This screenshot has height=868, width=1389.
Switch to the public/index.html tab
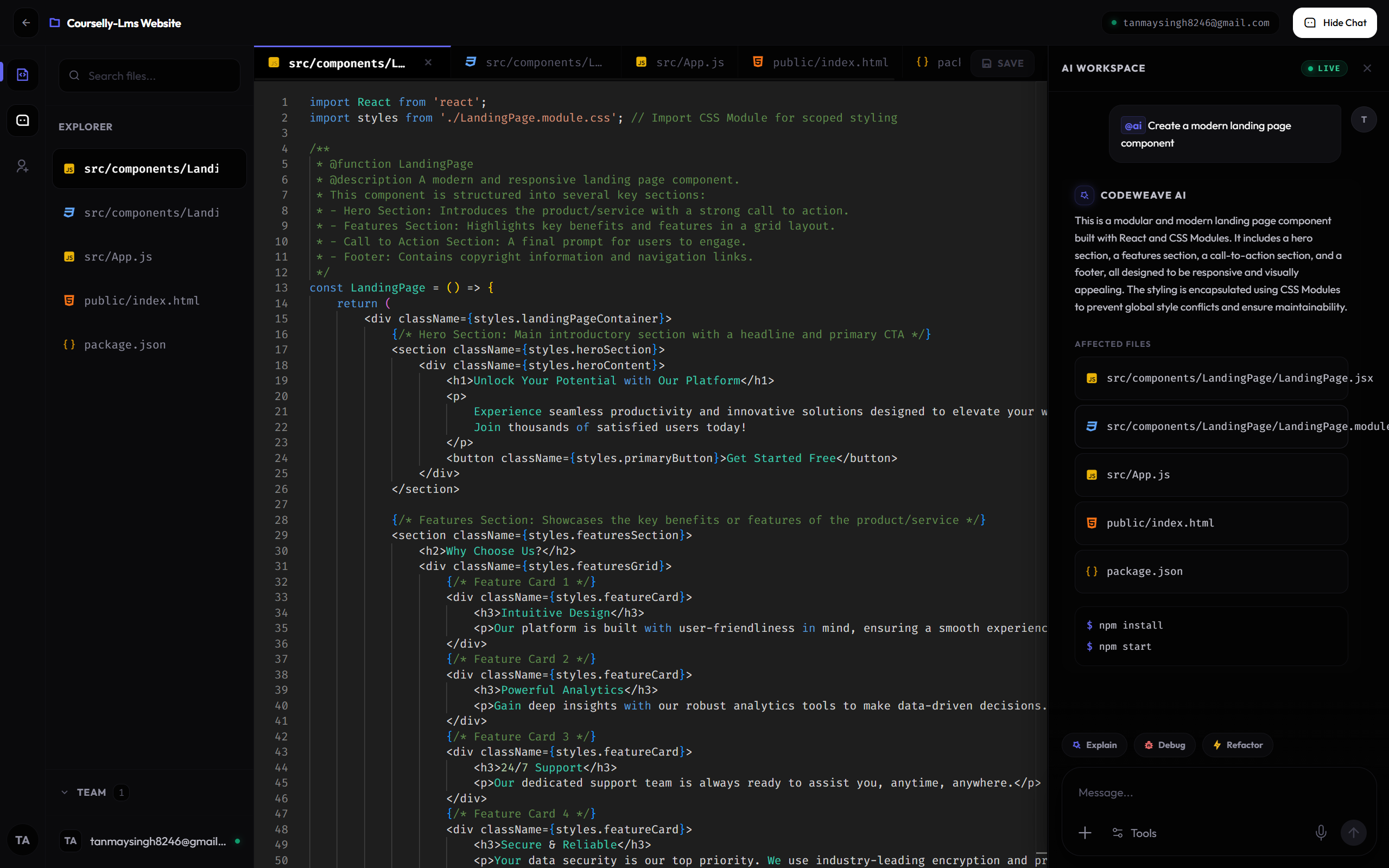tap(820, 62)
